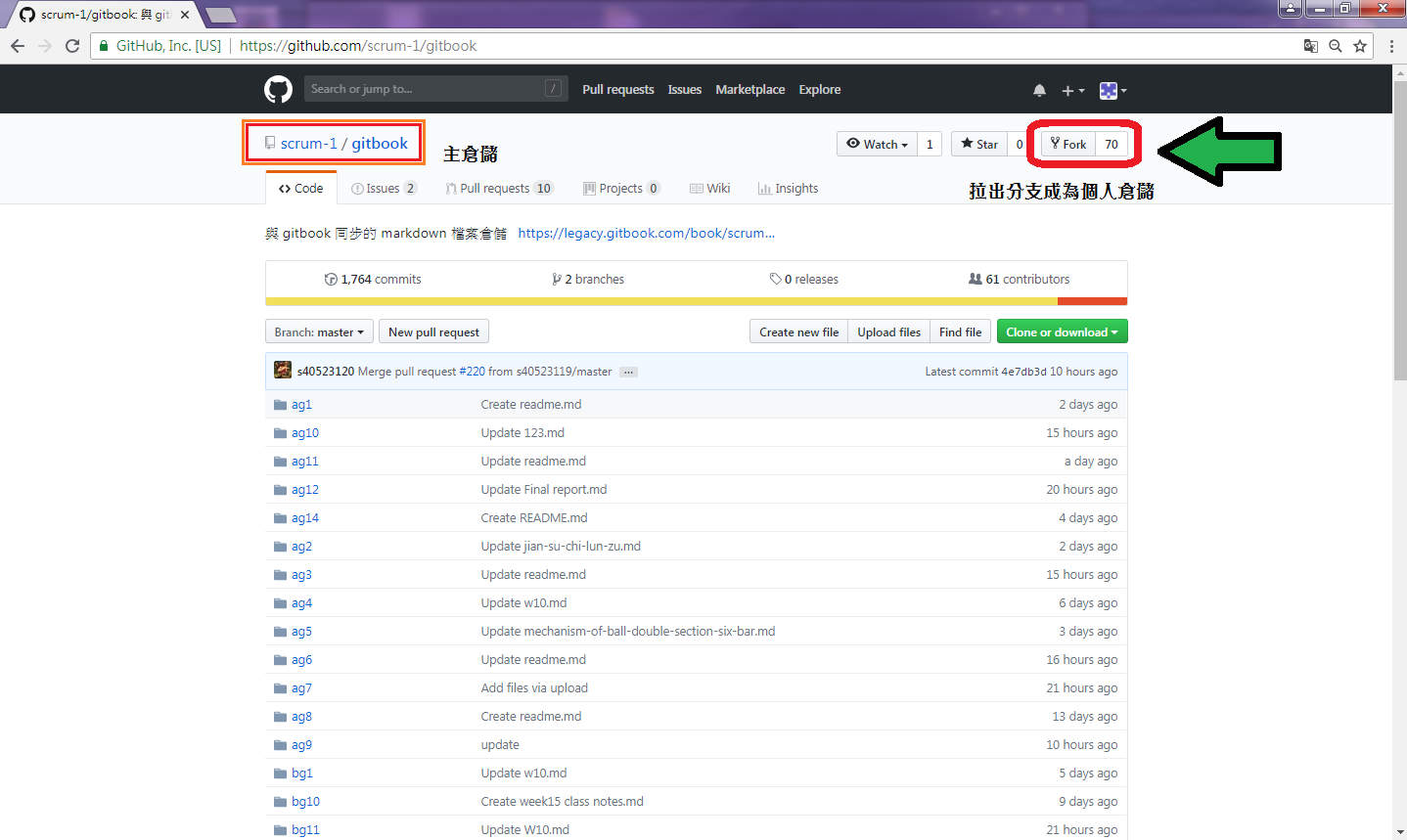
Task: Click browser forward arrow
Action: 45,46
